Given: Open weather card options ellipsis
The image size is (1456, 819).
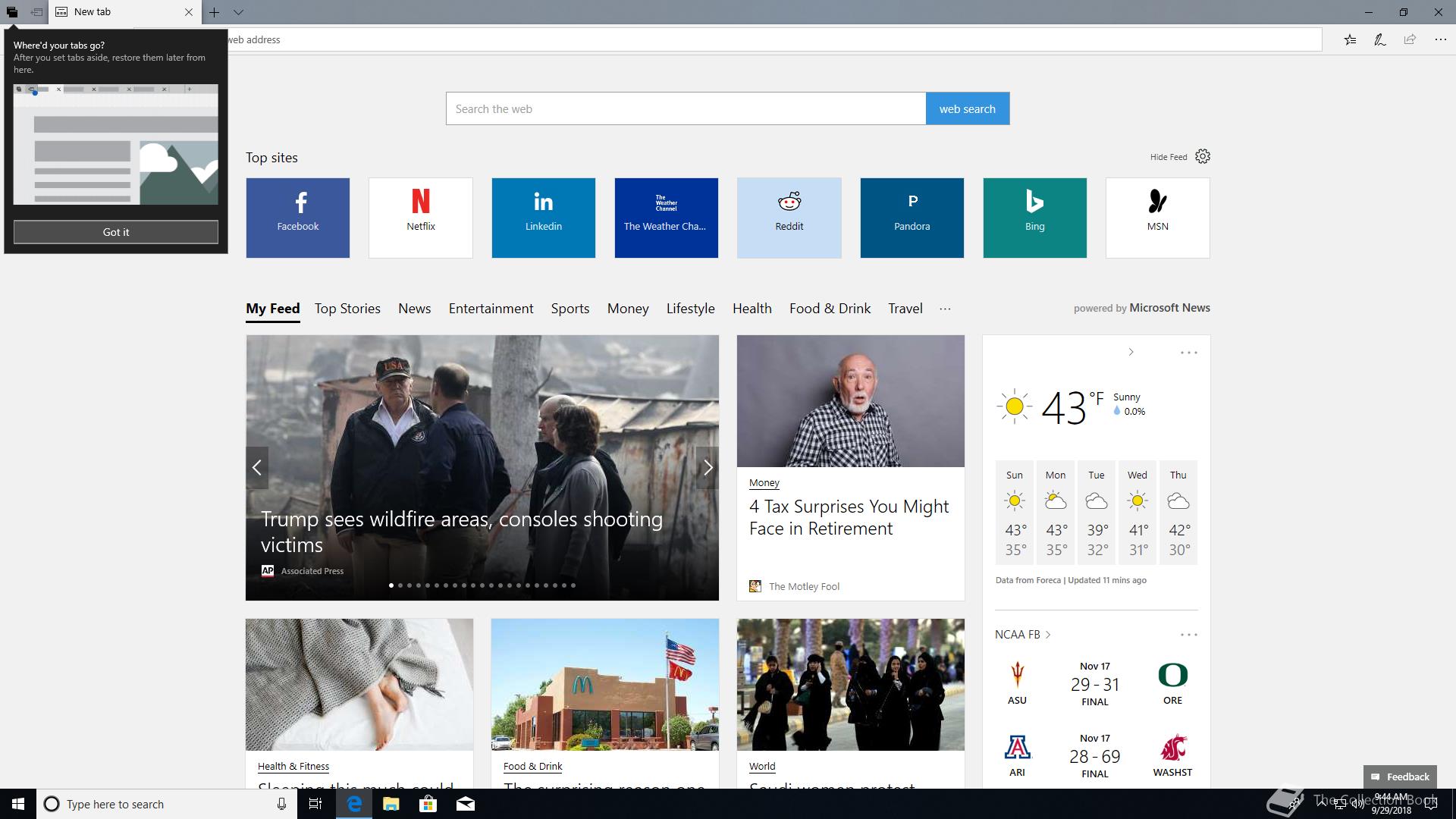Looking at the screenshot, I should 1189,353.
